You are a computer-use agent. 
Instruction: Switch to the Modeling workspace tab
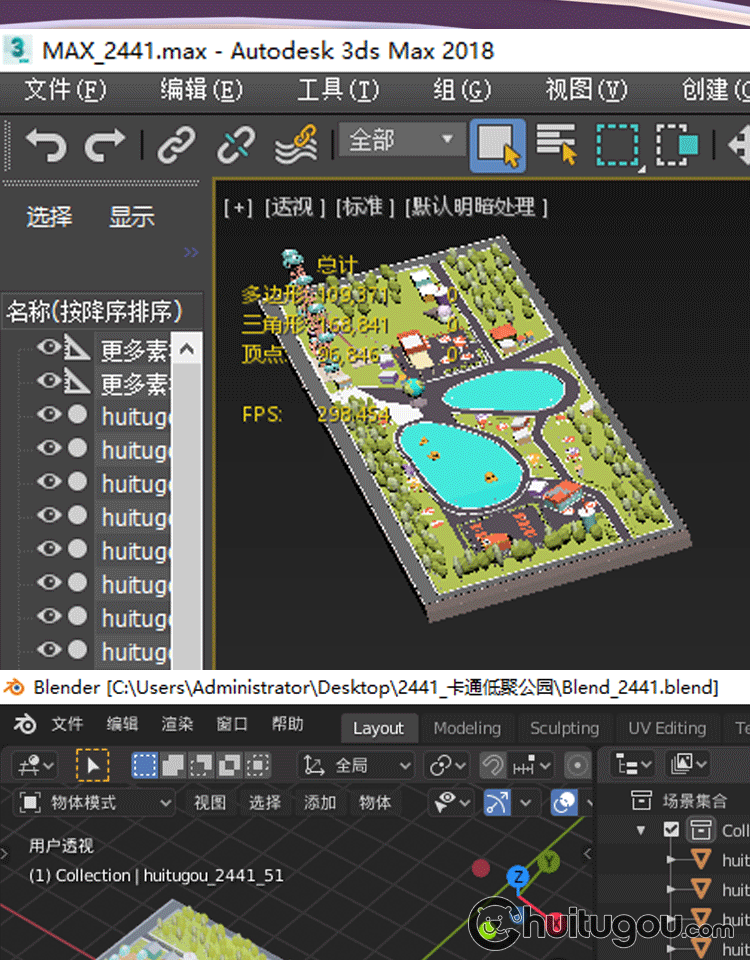(x=467, y=728)
